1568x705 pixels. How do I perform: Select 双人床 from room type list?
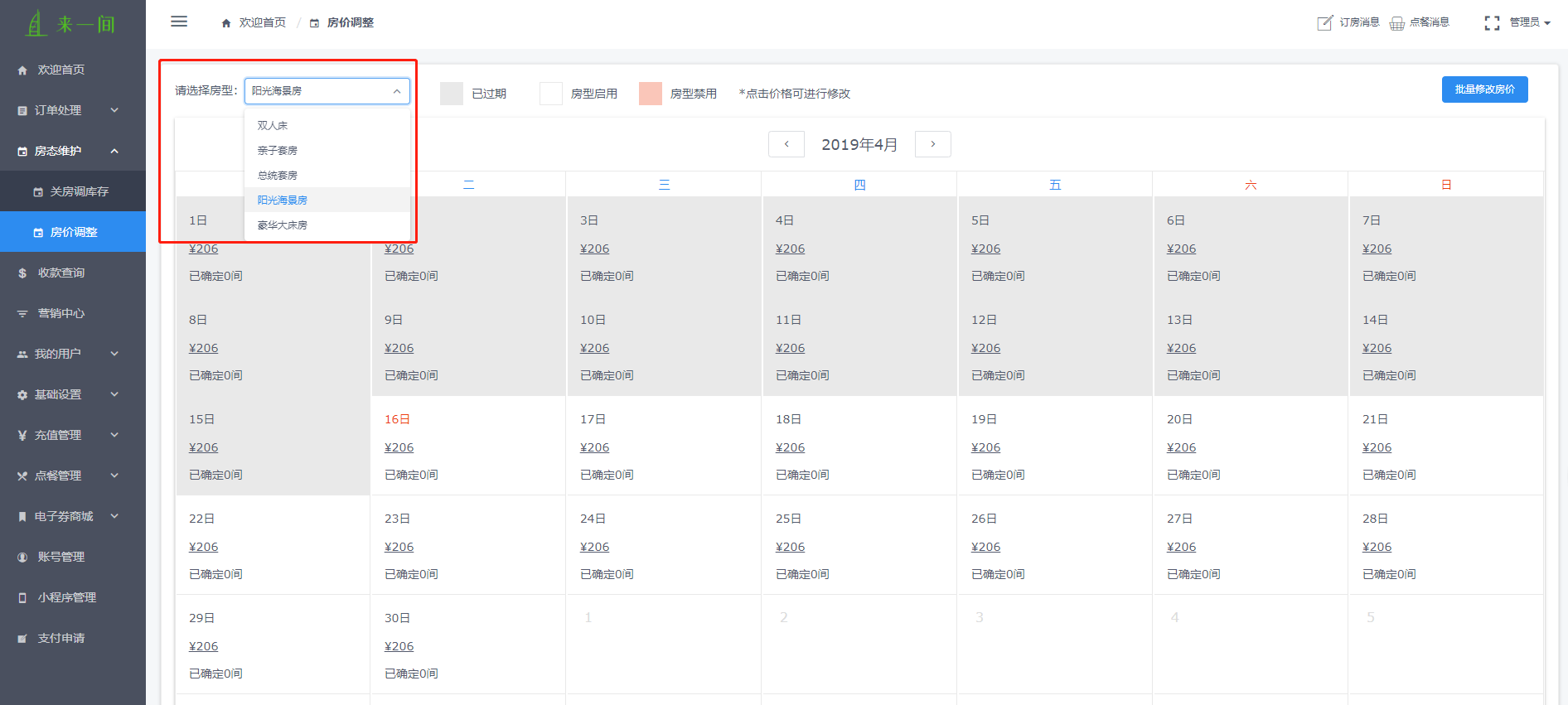273,126
